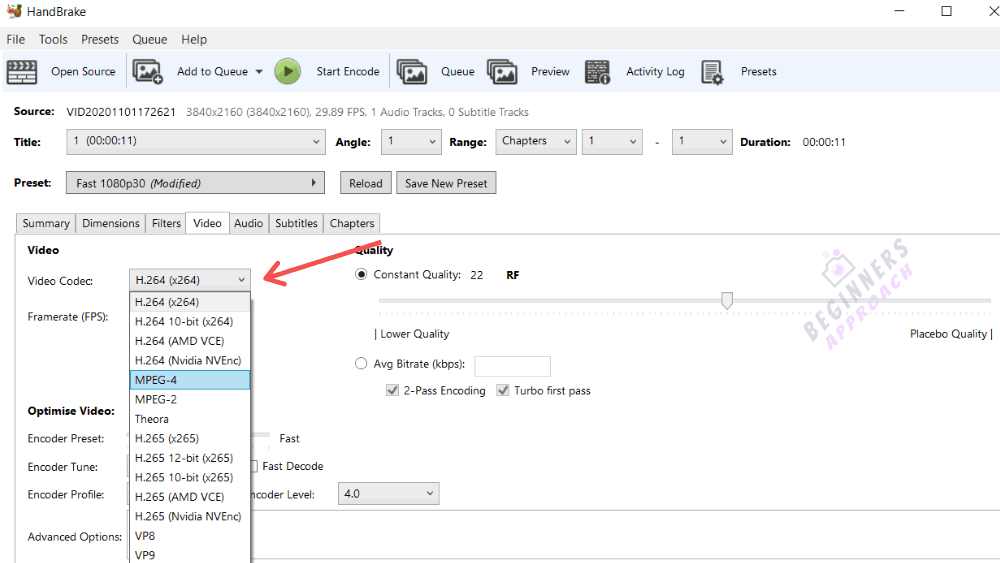Select Avg Bitrate (kbps) radio button
The height and width of the screenshot is (563, 1000).
pyautogui.click(x=361, y=363)
